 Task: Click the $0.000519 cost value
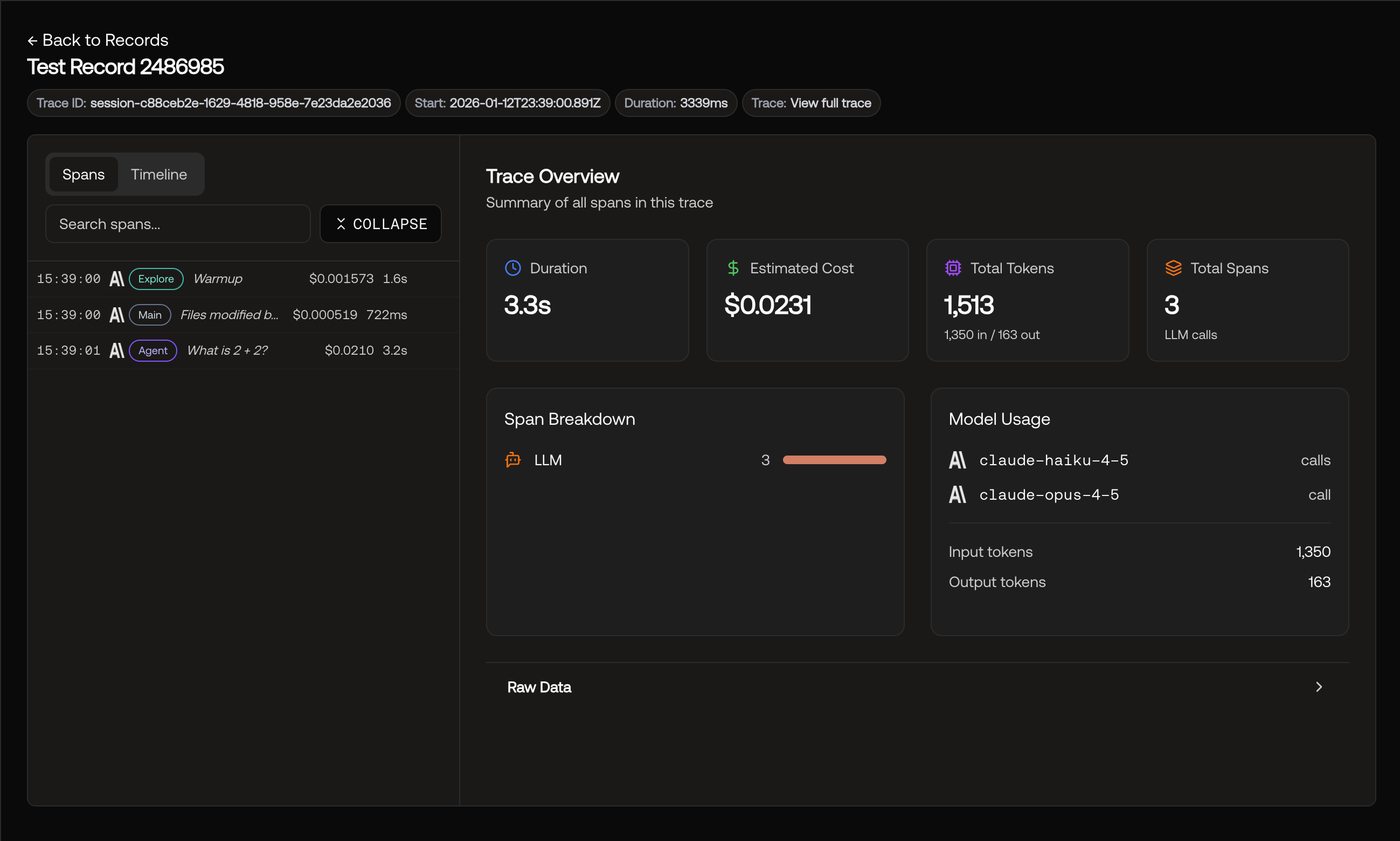click(325, 314)
